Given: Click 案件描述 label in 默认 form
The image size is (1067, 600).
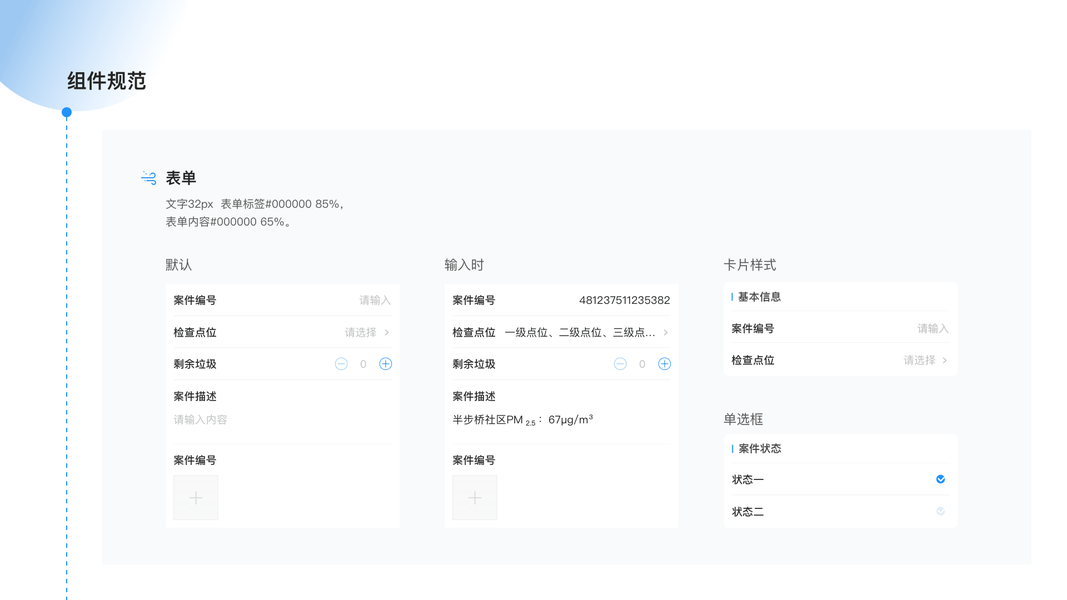Looking at the screenshot, I should coord(195,396).
